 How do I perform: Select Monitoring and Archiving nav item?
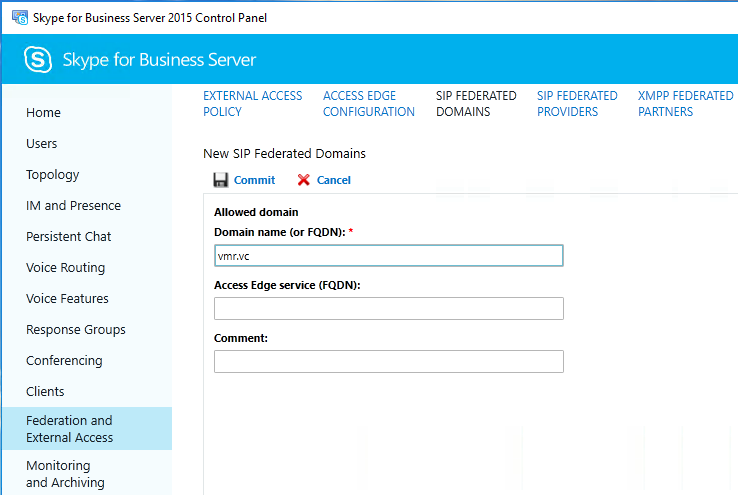65,474
